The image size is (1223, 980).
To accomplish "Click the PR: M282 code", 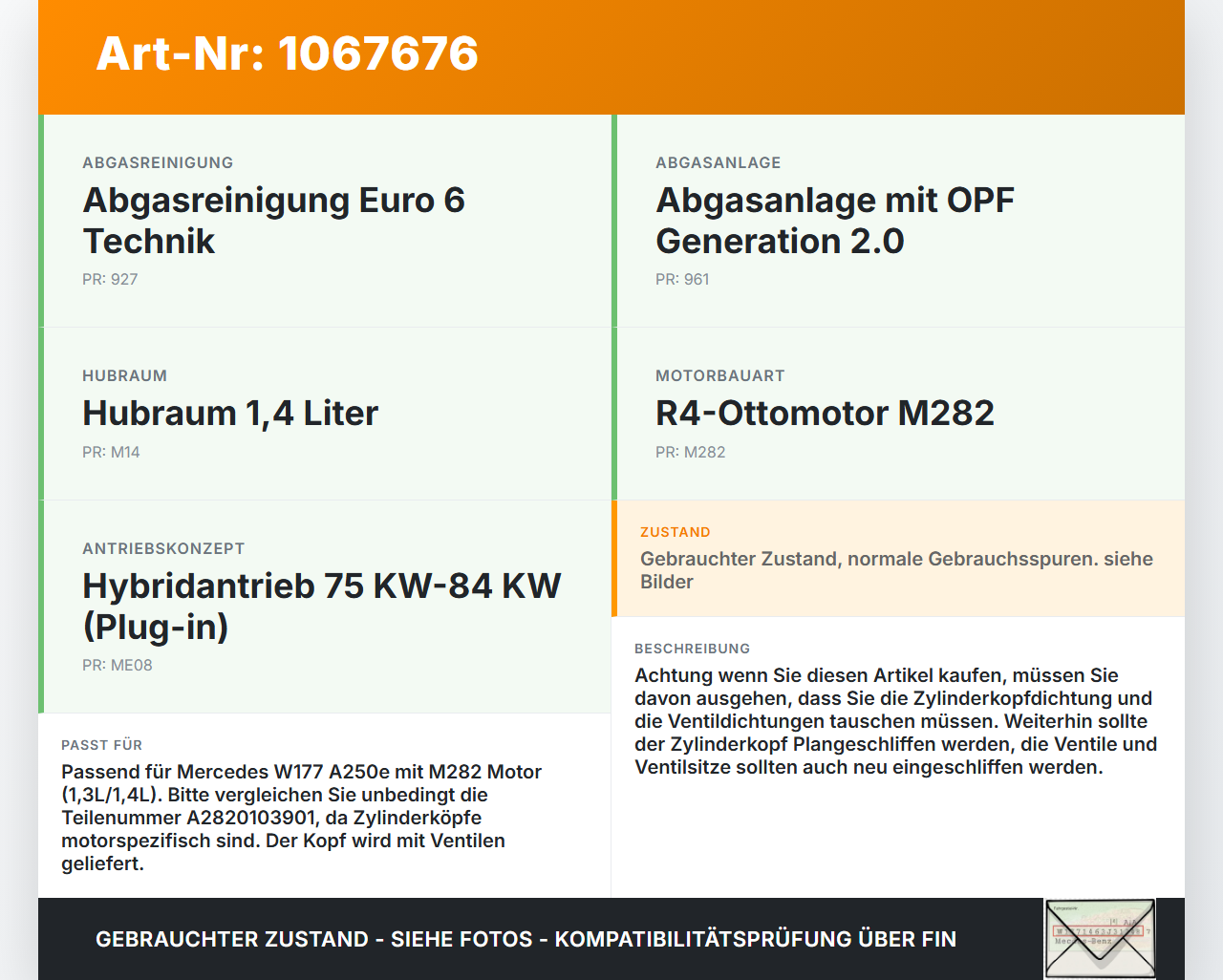I will click(690, 453).
